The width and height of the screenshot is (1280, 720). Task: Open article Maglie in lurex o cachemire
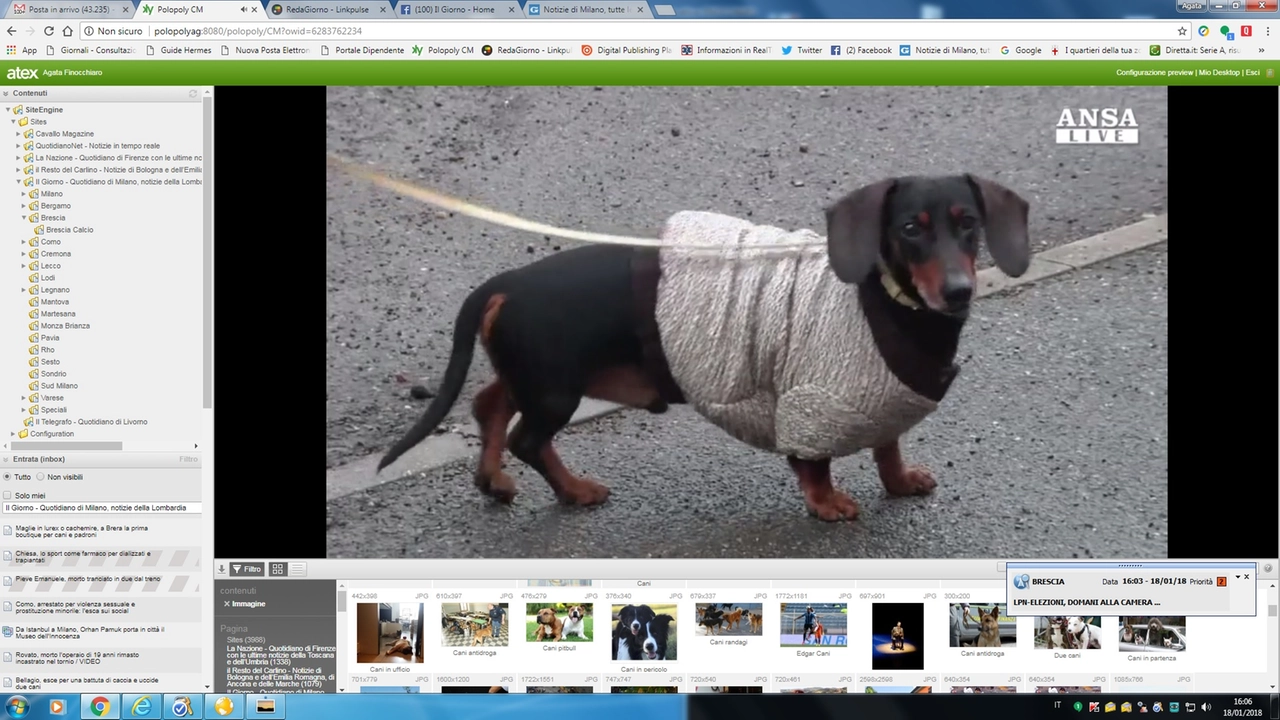point(81,531)
